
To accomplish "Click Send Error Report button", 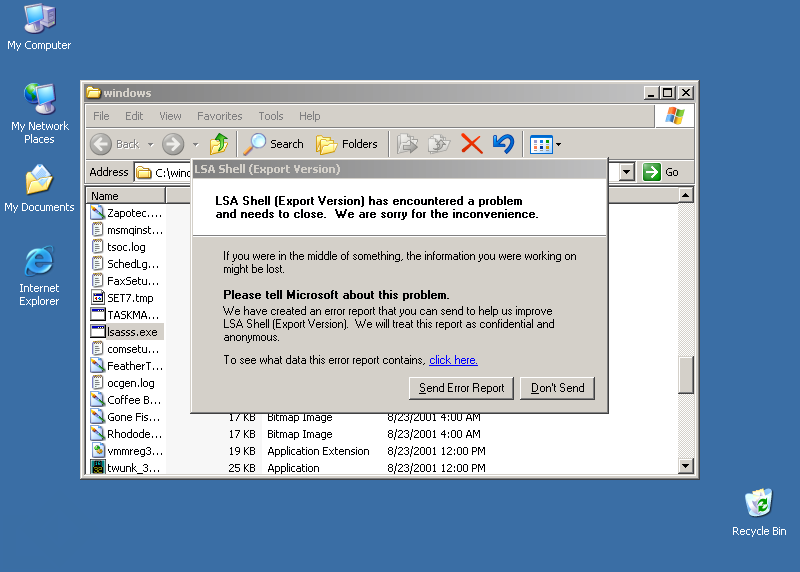I will tap(461, 388).
